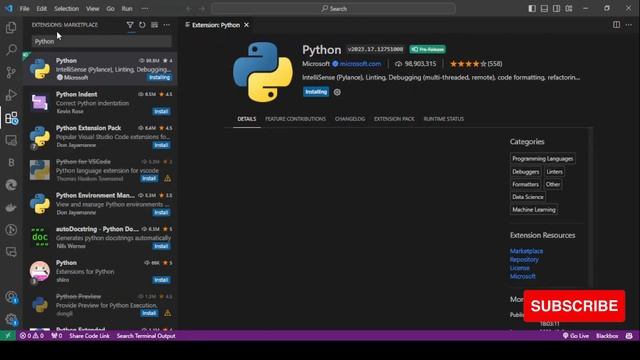Expand the overflow menu ellipsis in menu bar
Viewport: 640px width, 360px height.
pos(145,9)
